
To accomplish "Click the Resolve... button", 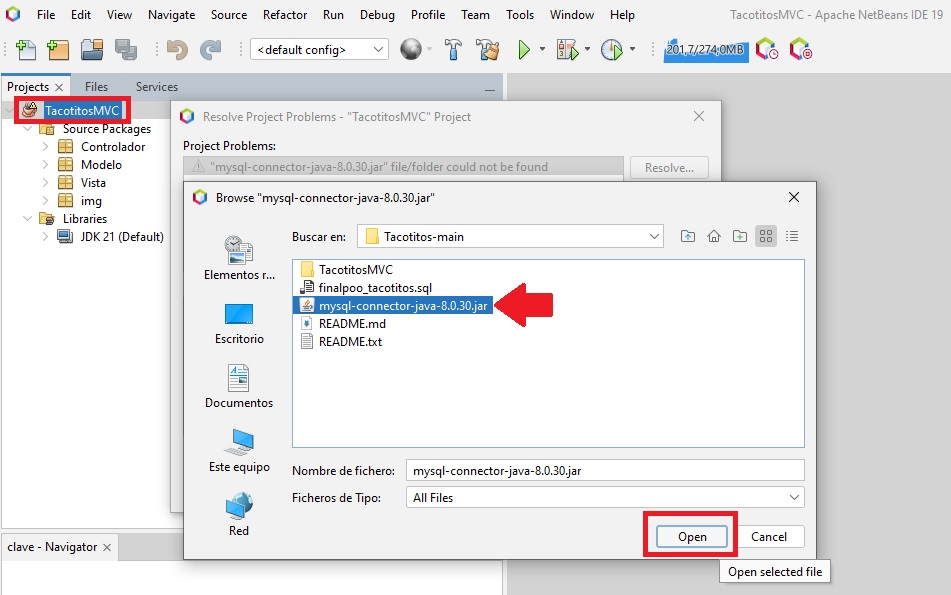I will (x=669, y=167).
